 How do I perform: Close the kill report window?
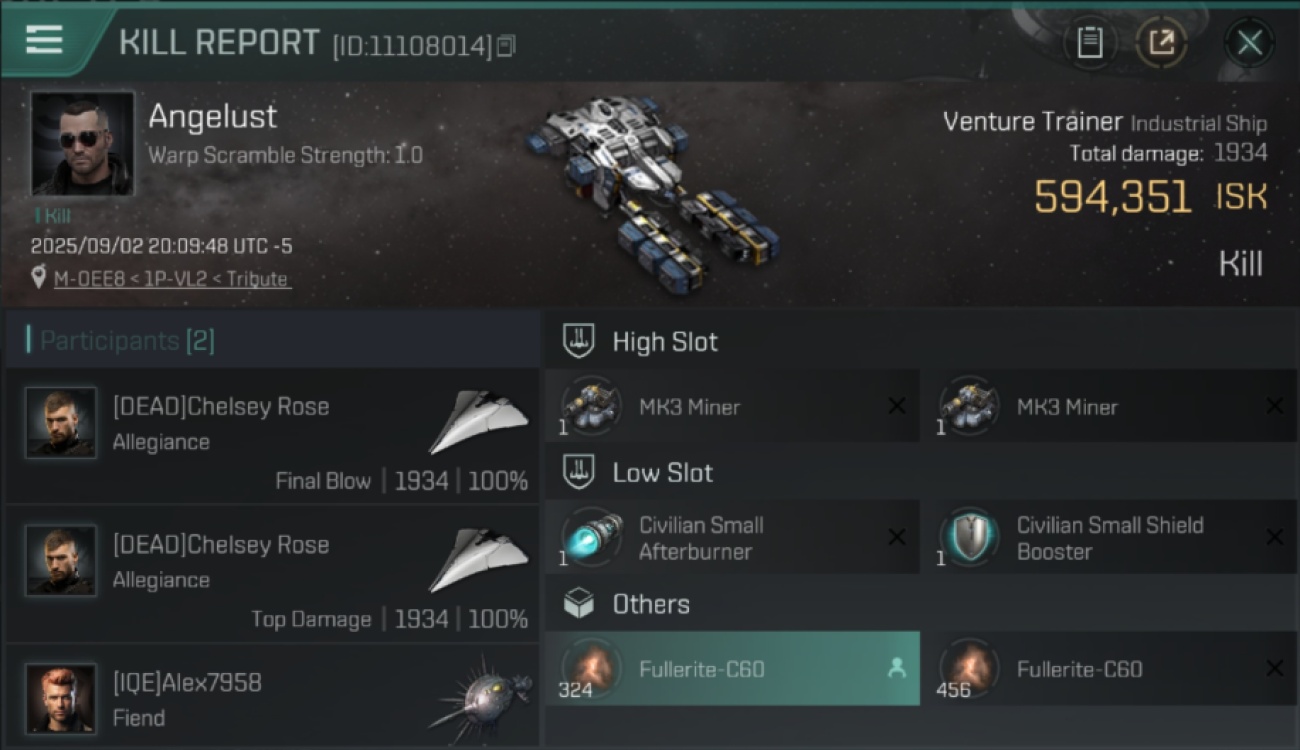(x=1250, y=43)
